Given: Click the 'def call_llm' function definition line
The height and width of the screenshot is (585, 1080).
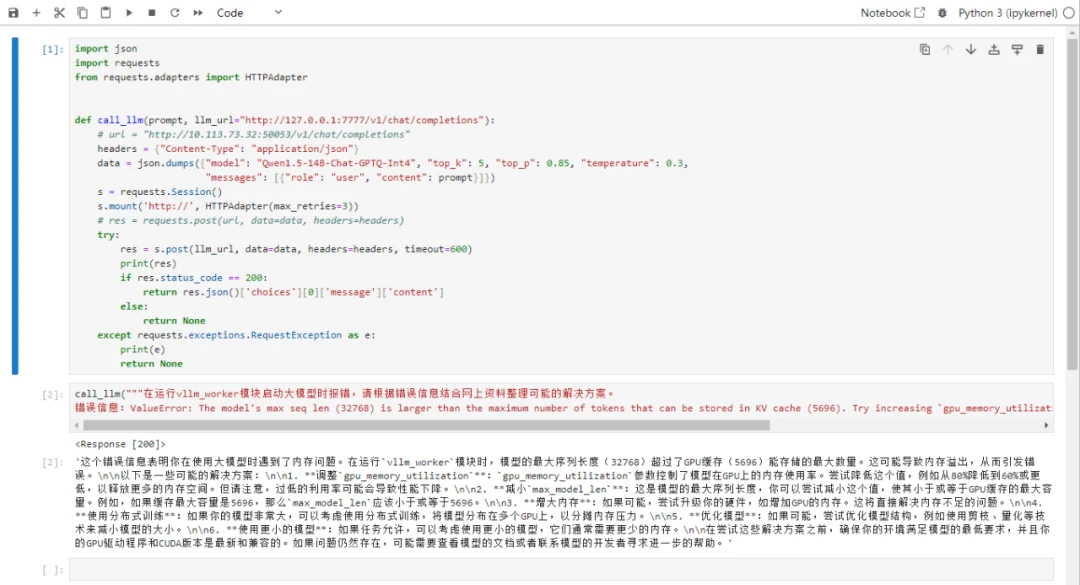Looking at the screenshot, I should tap(284, 120).
